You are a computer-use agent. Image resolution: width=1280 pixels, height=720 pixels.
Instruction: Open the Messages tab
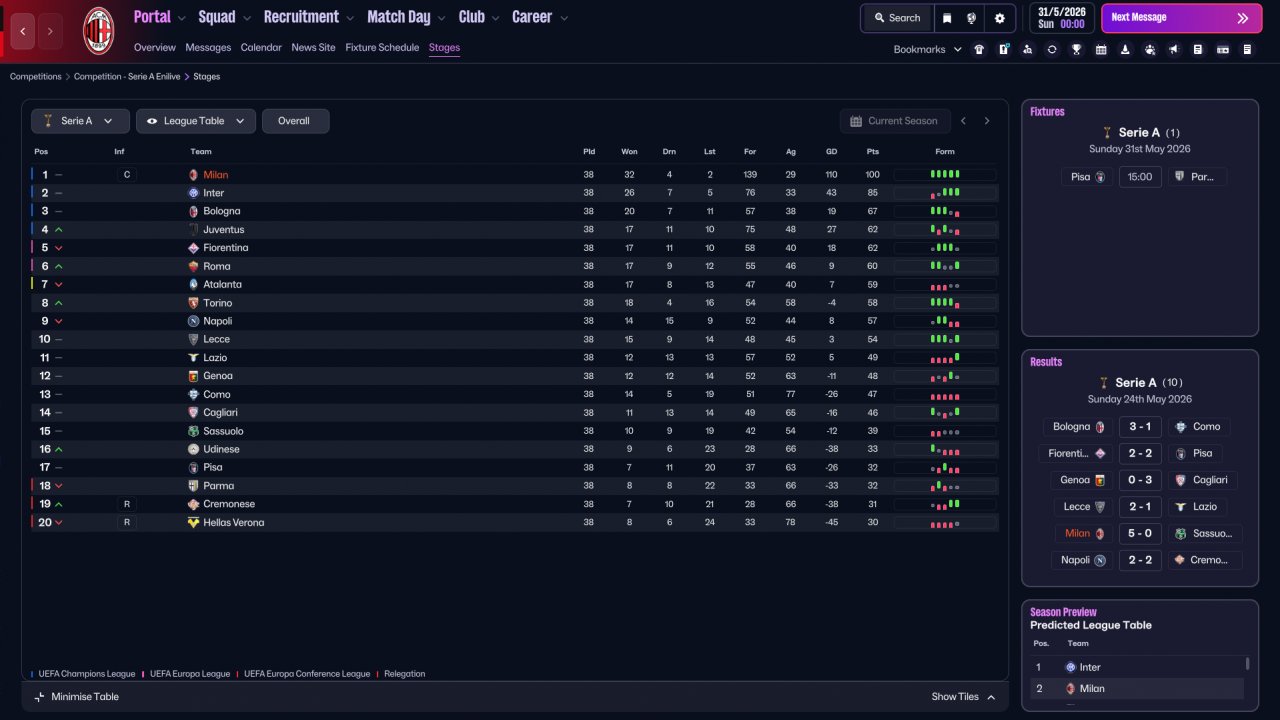click(x=208, y=47)
